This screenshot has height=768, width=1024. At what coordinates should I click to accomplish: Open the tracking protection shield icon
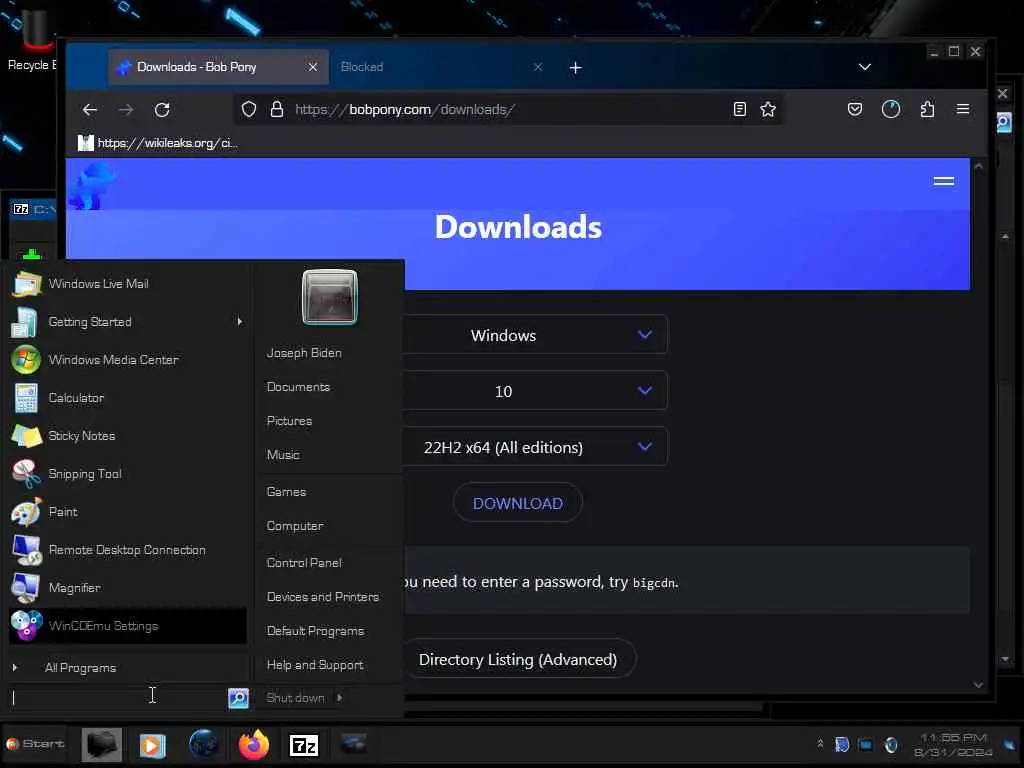pos(249,109)
